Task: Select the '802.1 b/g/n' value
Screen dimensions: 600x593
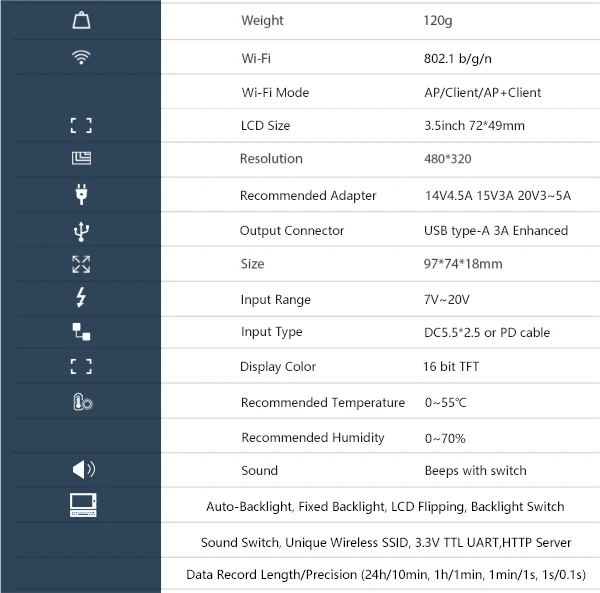Action: coord(458,59)
